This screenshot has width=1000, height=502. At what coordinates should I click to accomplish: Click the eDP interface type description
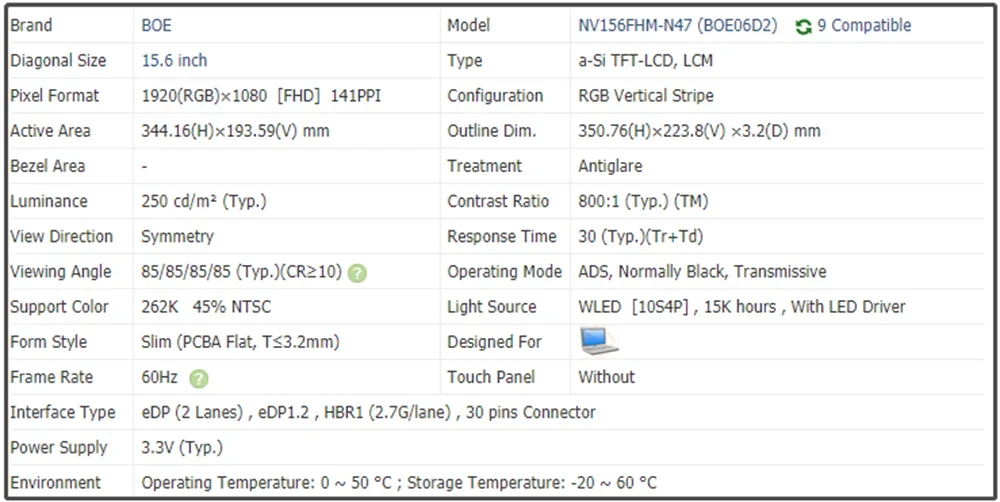[368, 412]
